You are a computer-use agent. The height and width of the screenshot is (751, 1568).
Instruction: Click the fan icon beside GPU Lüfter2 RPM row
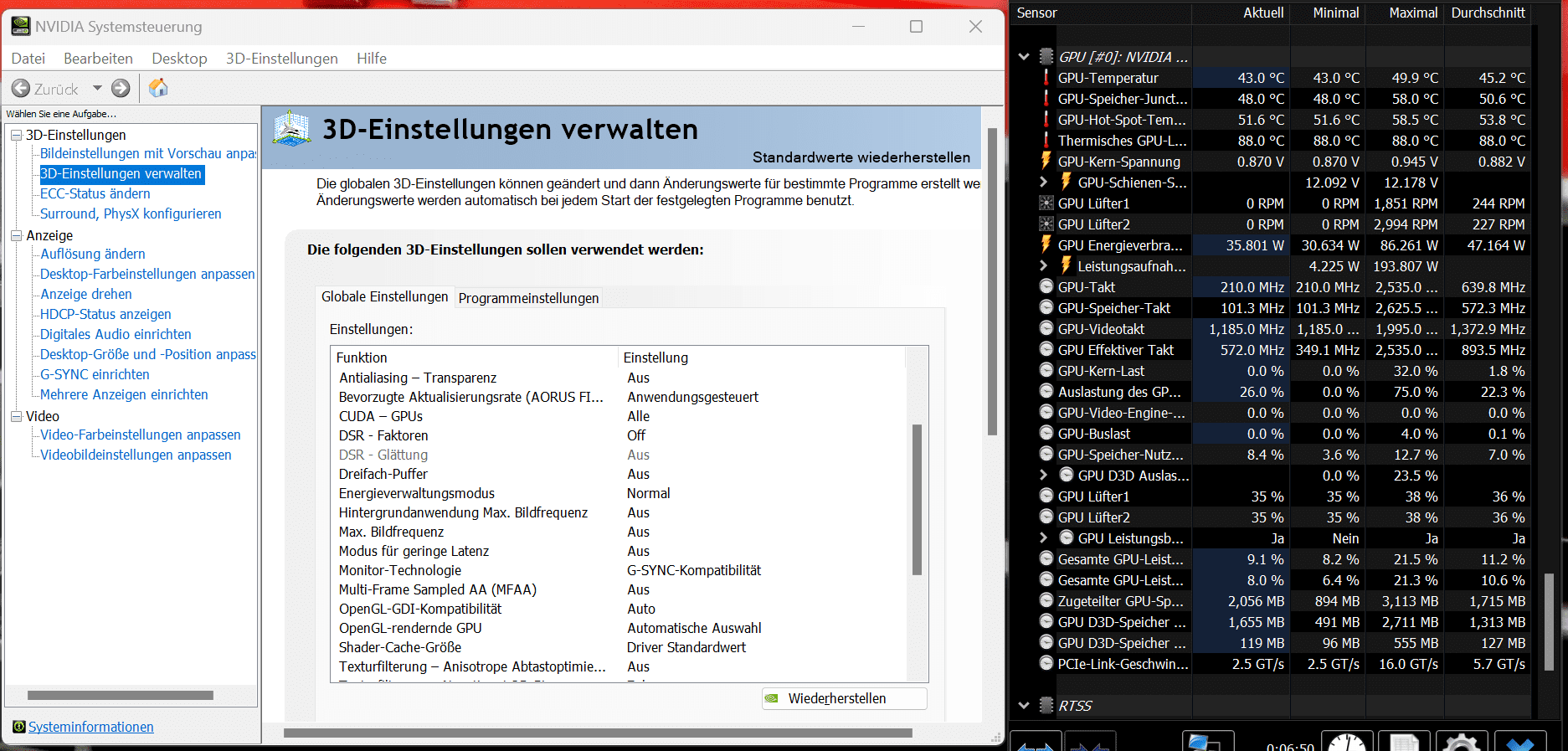point(1046,224)
